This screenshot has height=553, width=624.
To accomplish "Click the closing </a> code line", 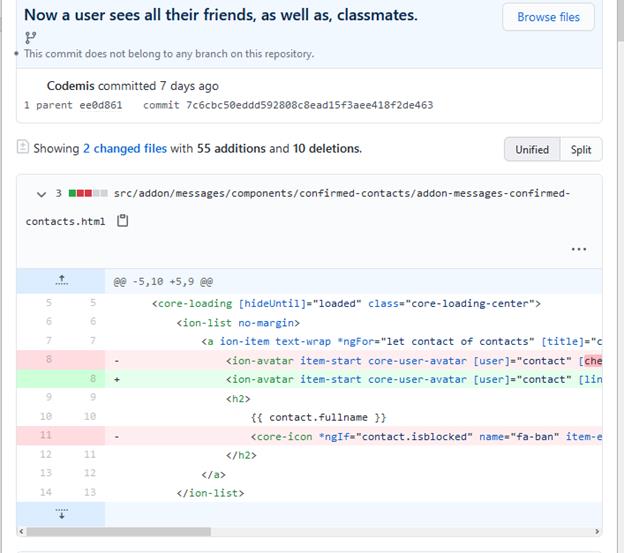I will pyautogui.click(x=213, y=474).
